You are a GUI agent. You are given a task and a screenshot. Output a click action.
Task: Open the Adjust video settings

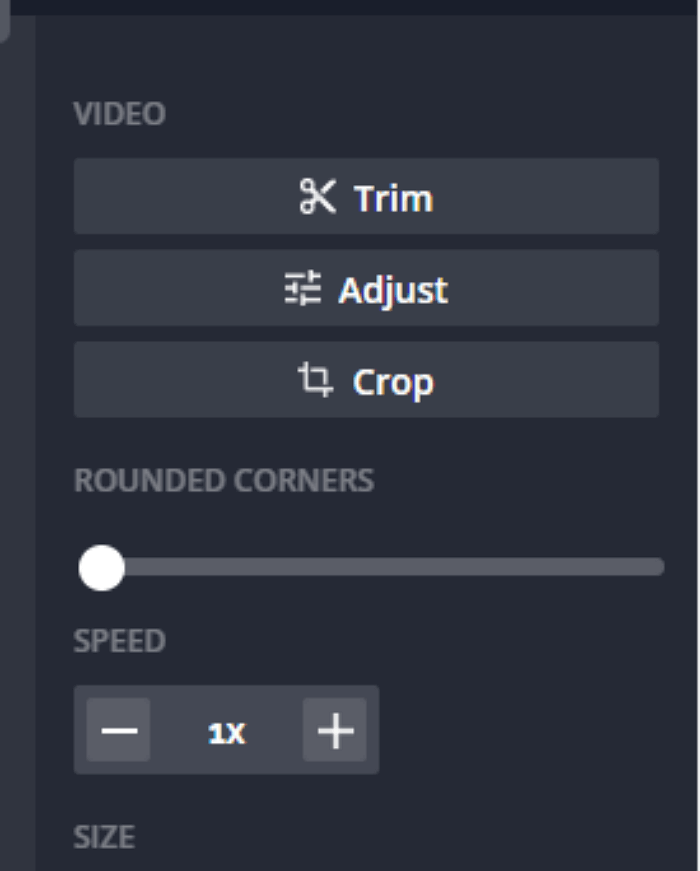click(366, 289)
